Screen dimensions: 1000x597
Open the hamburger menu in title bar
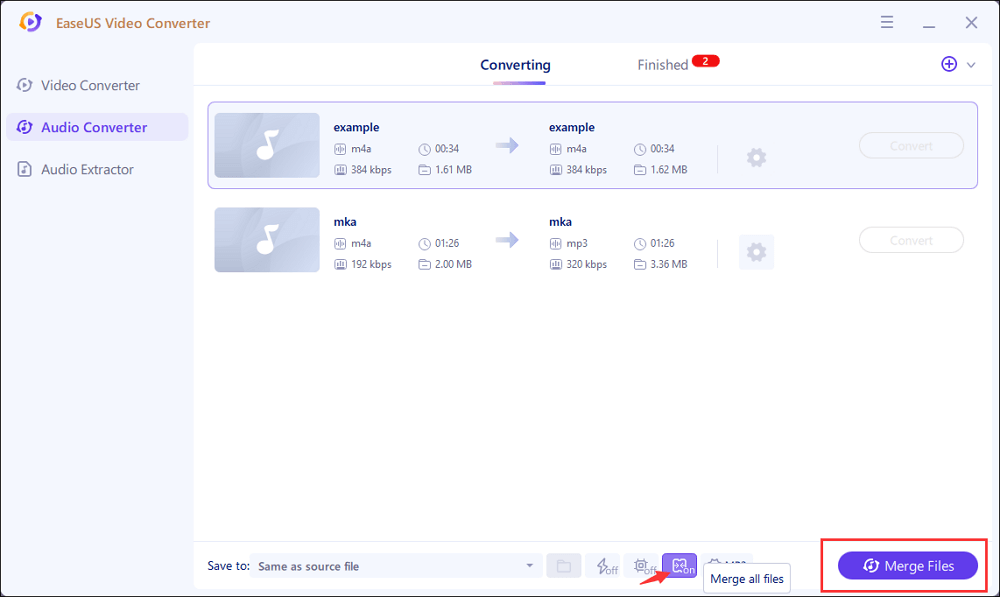click(887, 22)
